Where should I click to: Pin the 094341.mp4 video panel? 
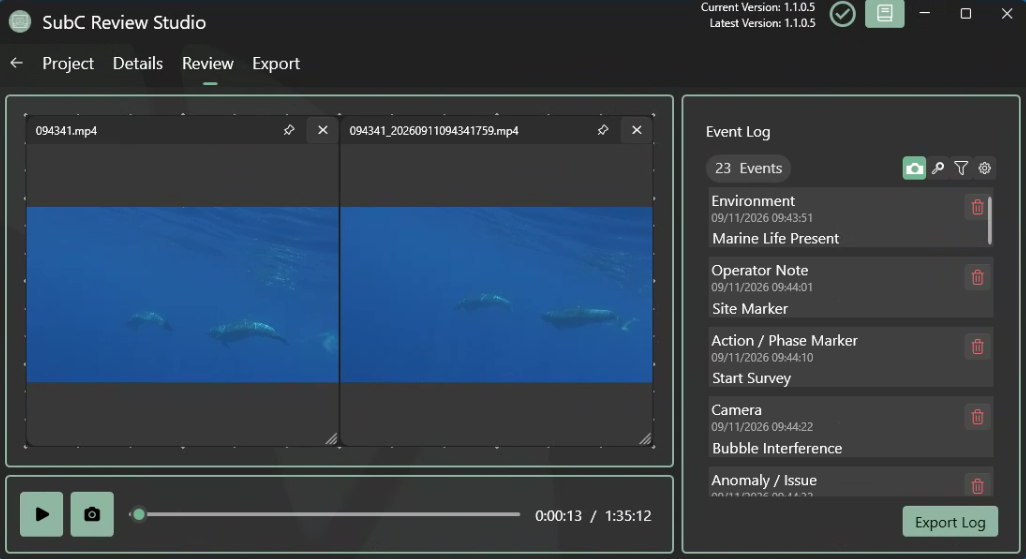point(289,130)
